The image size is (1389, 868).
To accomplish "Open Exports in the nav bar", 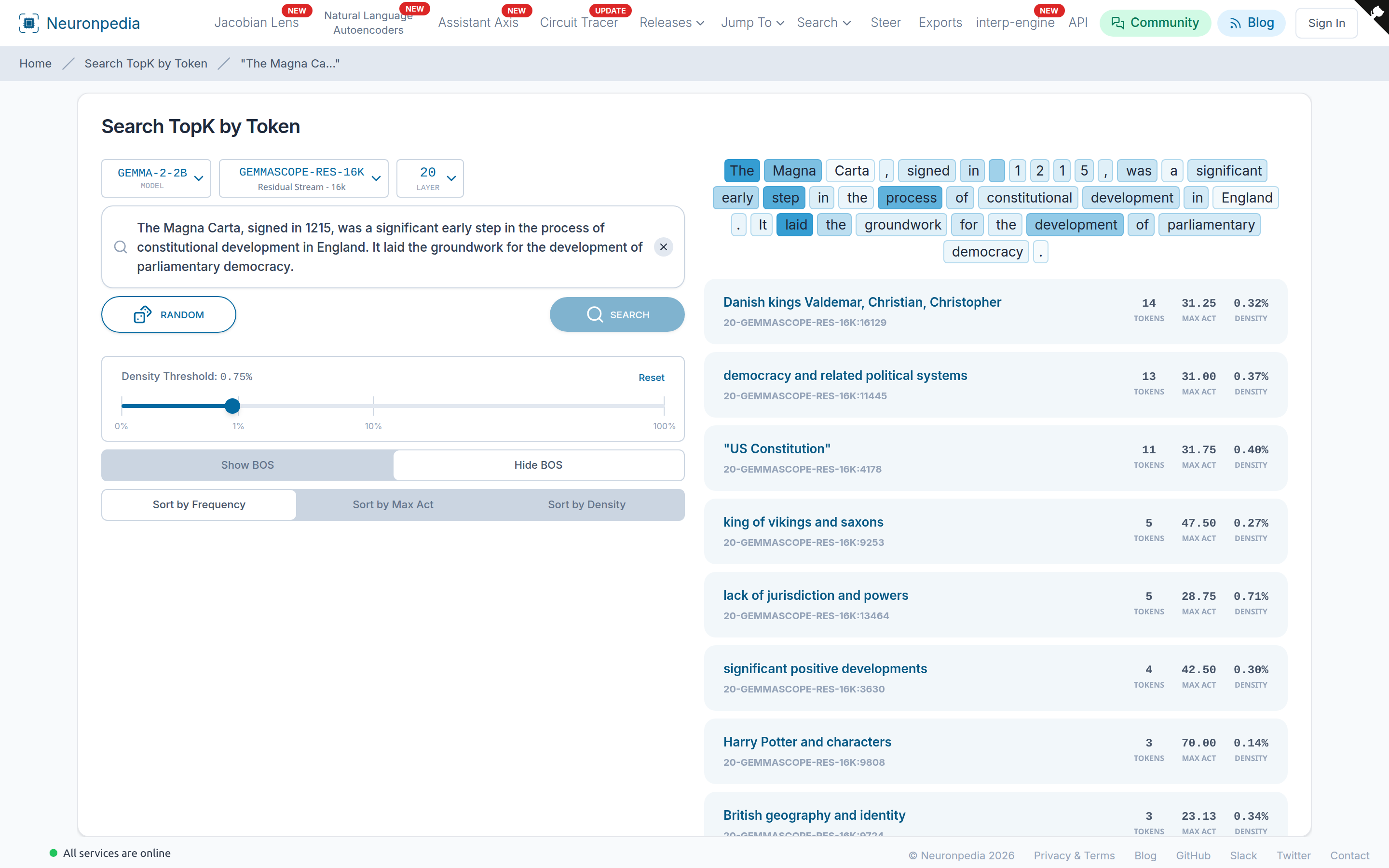I will tap(940, 23).
